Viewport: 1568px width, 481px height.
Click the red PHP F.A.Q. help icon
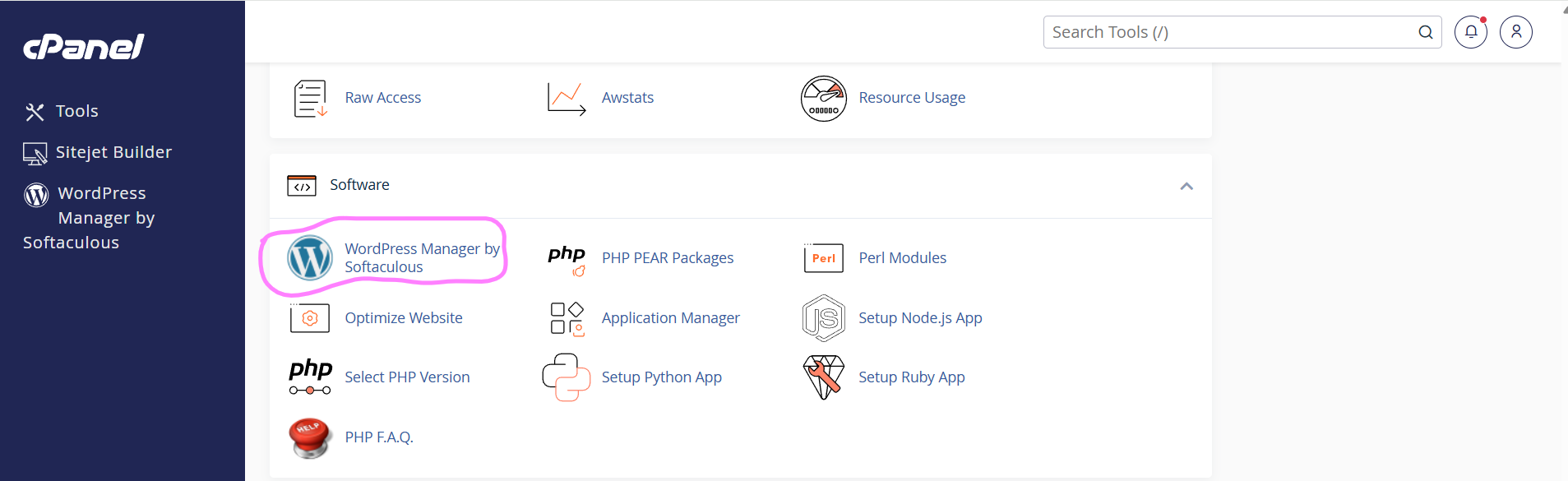[x=310, y=437]
